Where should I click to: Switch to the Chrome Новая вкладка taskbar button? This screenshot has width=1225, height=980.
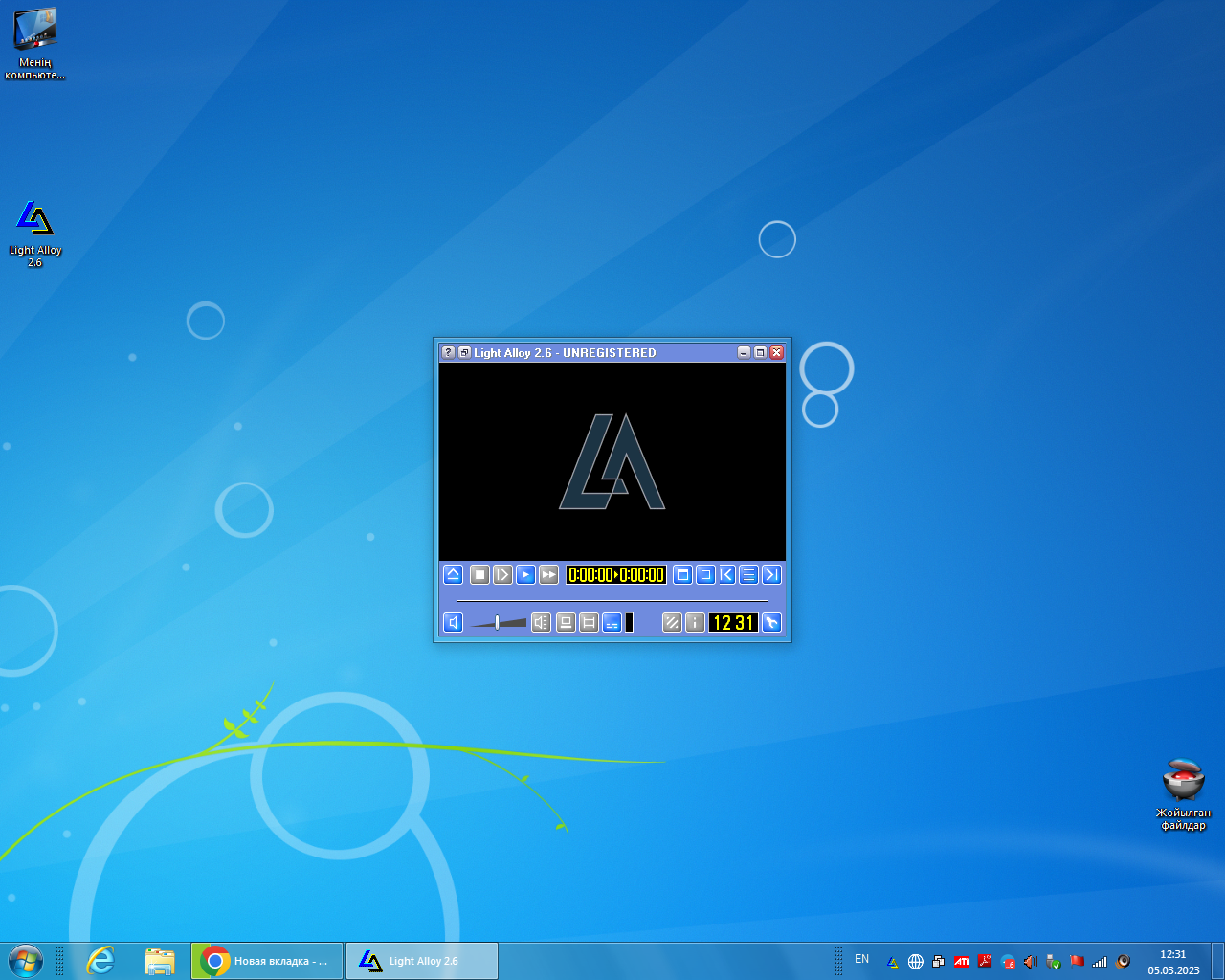pyautogui.click(x=267, y=961)
